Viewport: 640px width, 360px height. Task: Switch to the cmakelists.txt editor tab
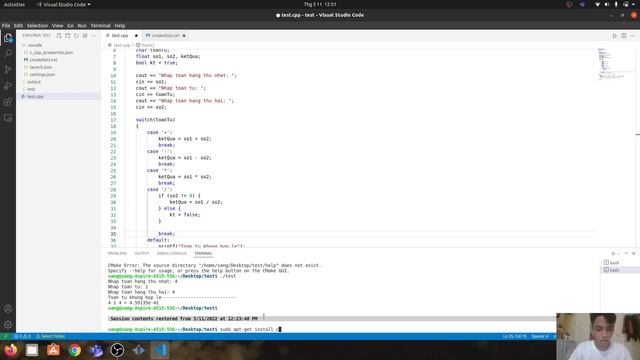[165, 36]
